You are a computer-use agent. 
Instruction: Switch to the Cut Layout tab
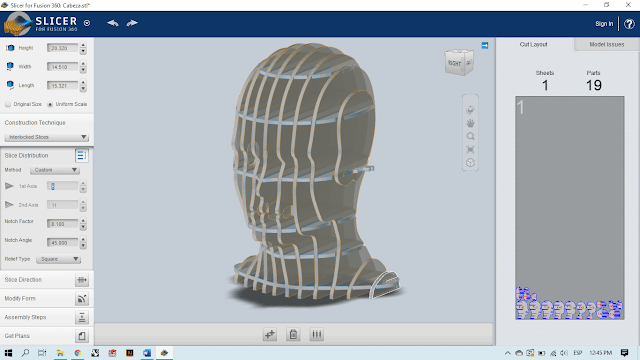(533, 44)
